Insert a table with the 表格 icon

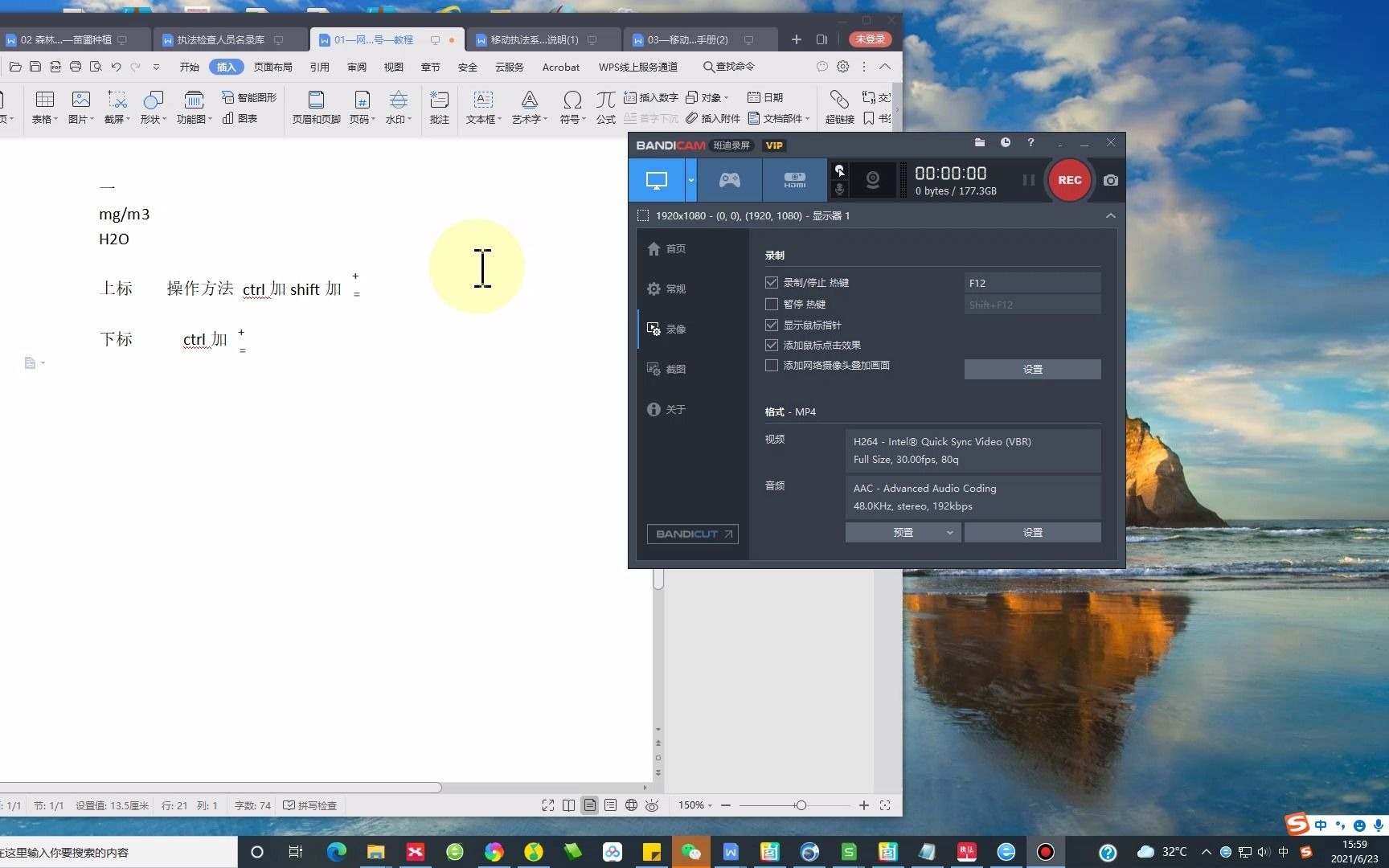(x=45, y=108)
